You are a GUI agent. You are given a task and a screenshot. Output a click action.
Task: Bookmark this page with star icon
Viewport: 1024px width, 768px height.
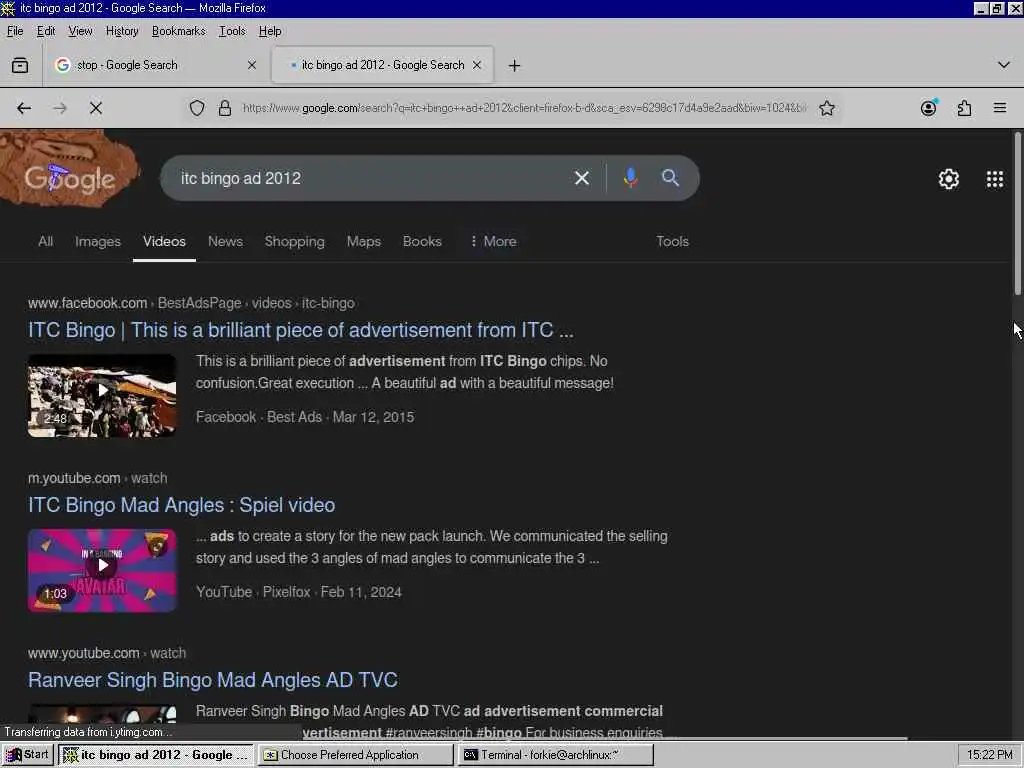(x=827, y=108)
